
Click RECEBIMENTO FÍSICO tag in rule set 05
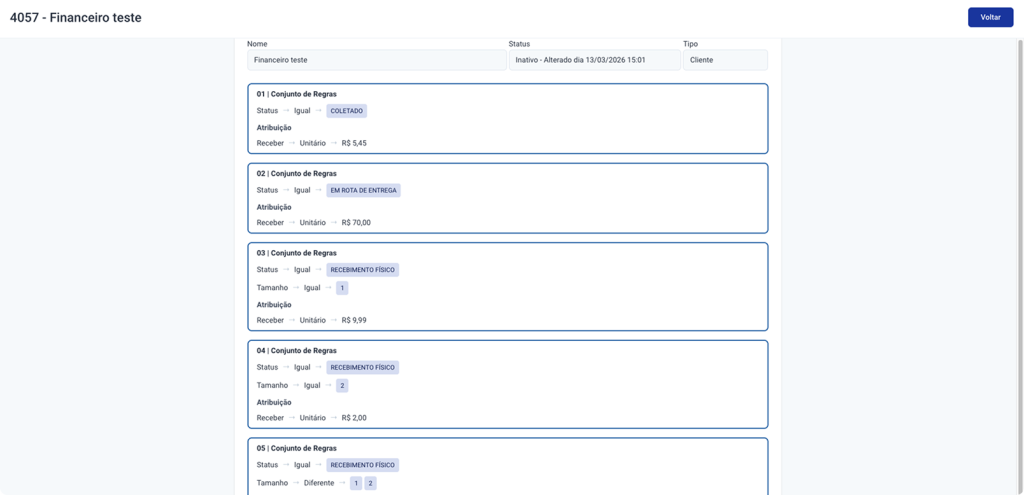pyautogui.click(x=363, y=465)
